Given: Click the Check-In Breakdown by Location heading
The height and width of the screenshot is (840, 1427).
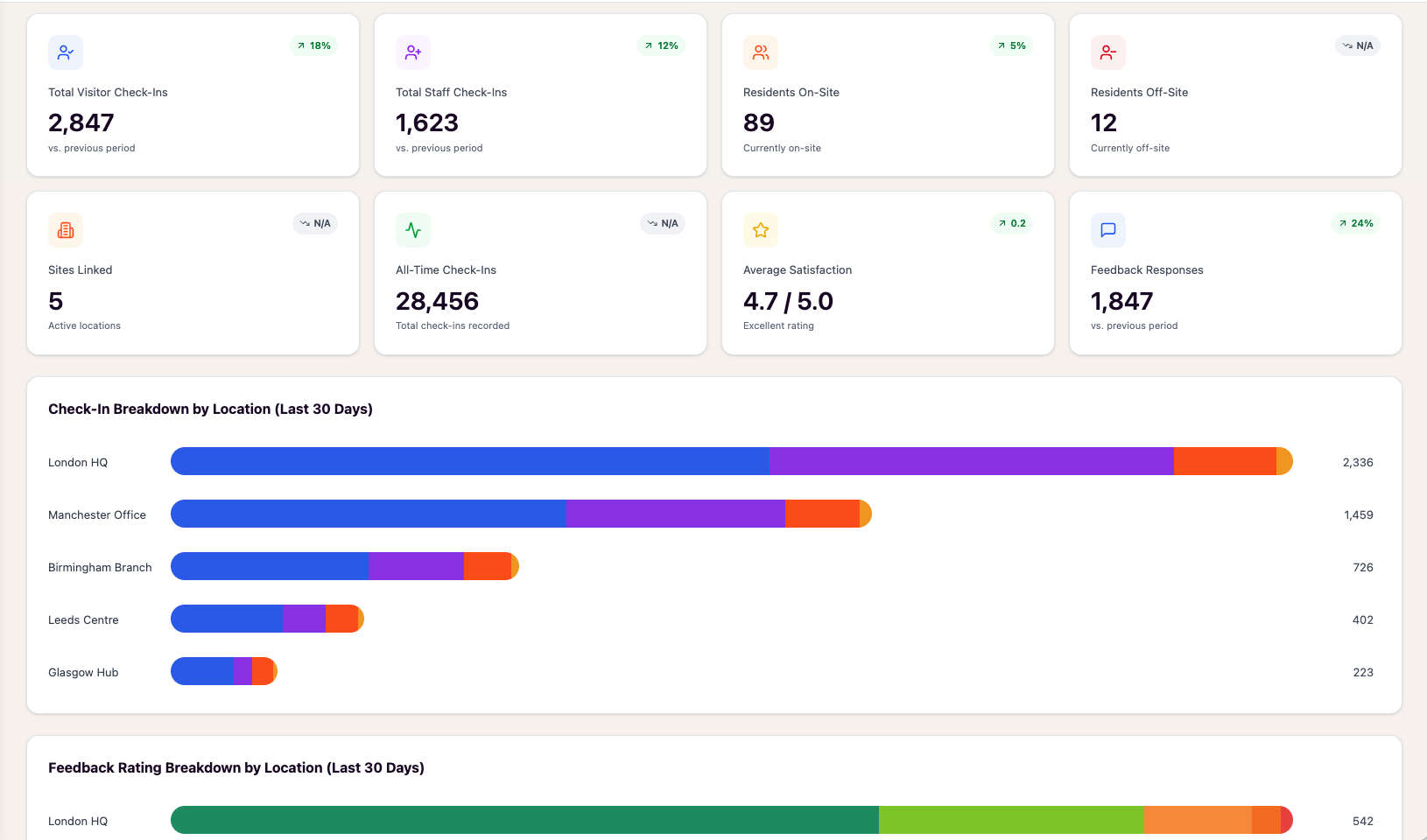Looking at the screenshot, I should click(x=210, y=409).
